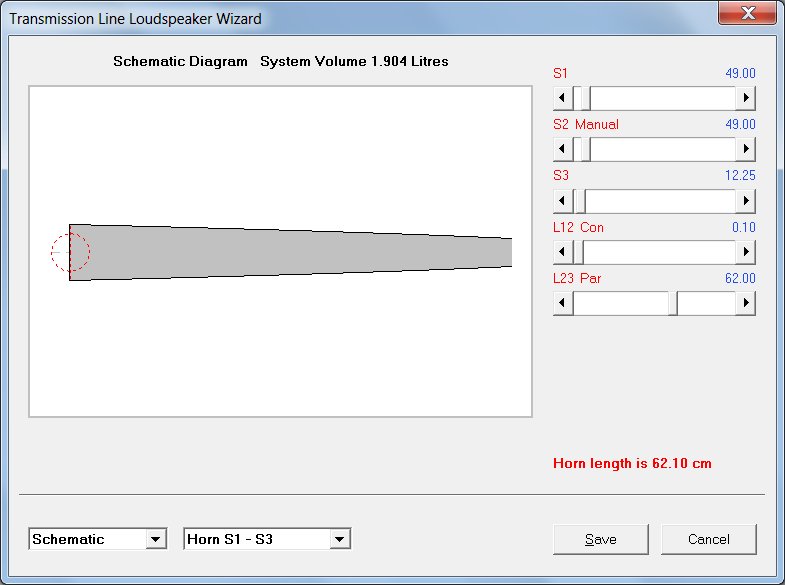Image resolution: width=785 pixels, height=585 pixels.
Task: Open the Horn S1 - S3 dropdown
Action: 340,539
